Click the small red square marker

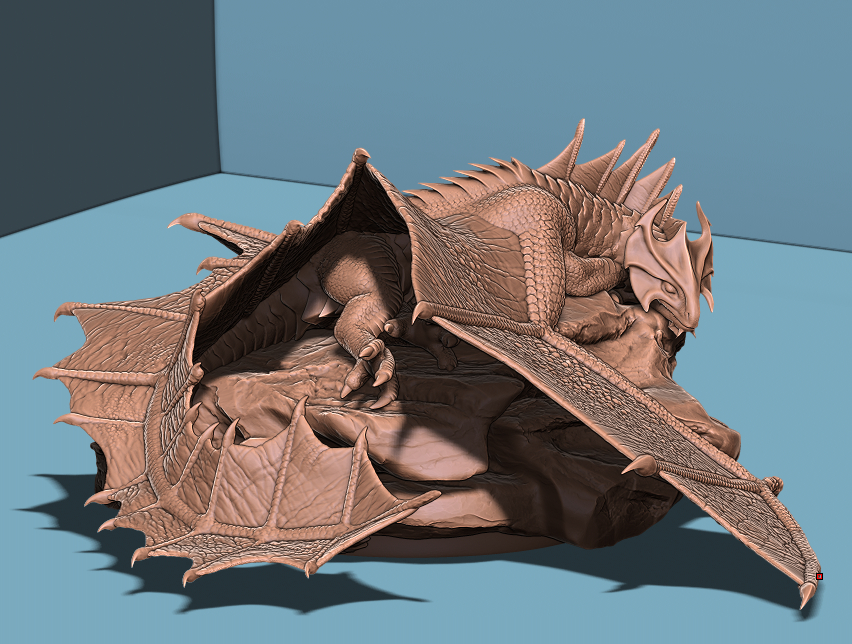819,576
